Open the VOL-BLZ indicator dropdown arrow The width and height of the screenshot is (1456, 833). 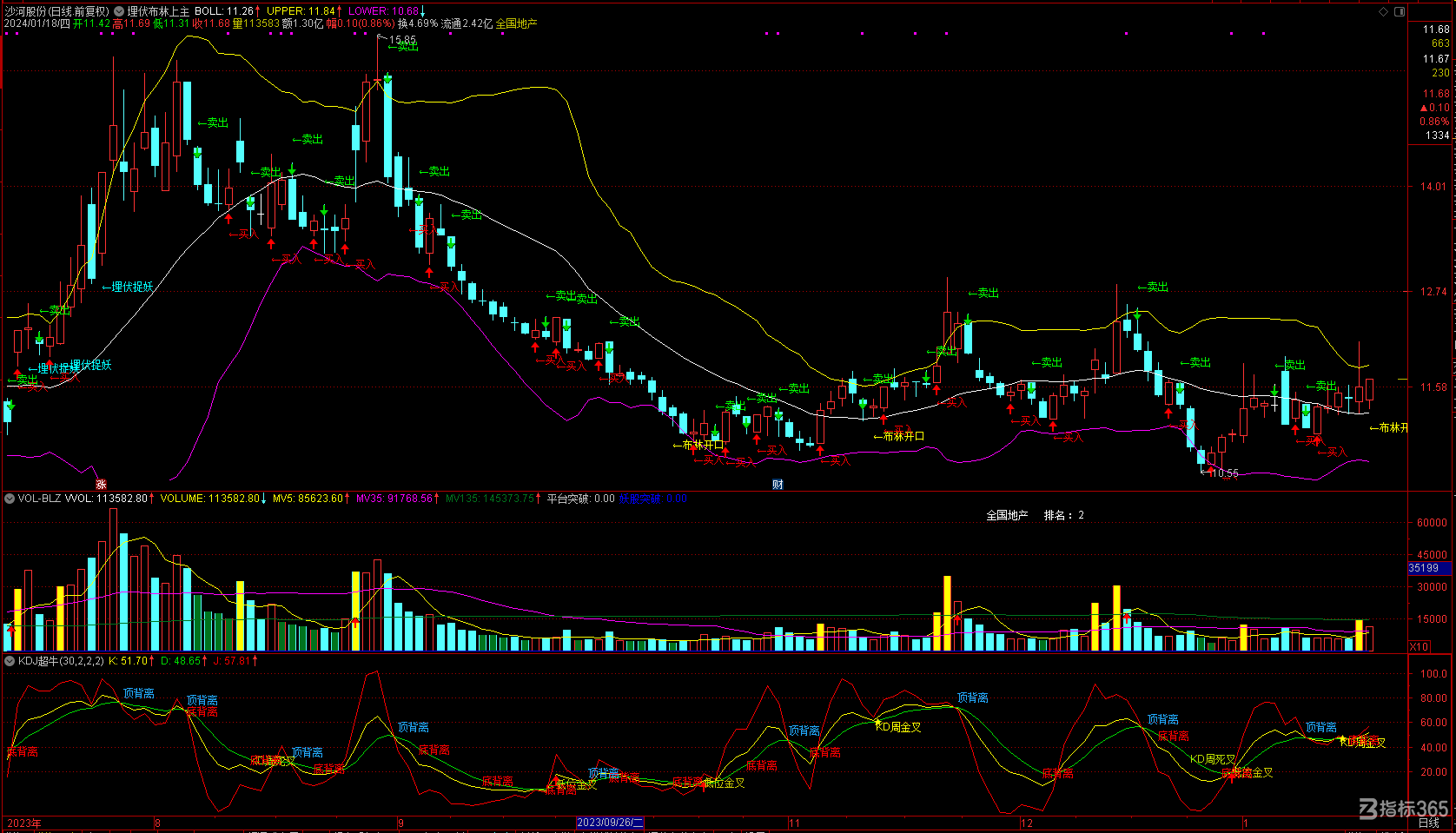(x=10, y=499)
